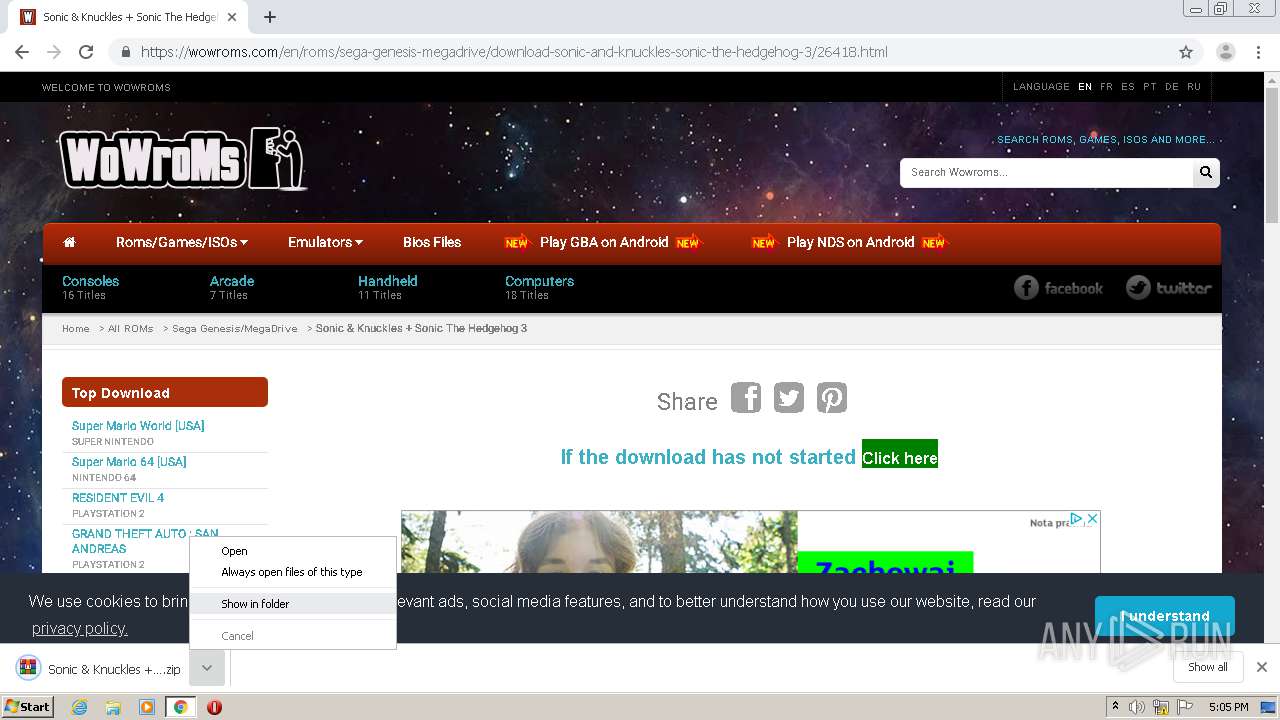The height and width of the screenshot is (720, 1280).
Task: Choose Show in folder
Action: pos(293,604)
